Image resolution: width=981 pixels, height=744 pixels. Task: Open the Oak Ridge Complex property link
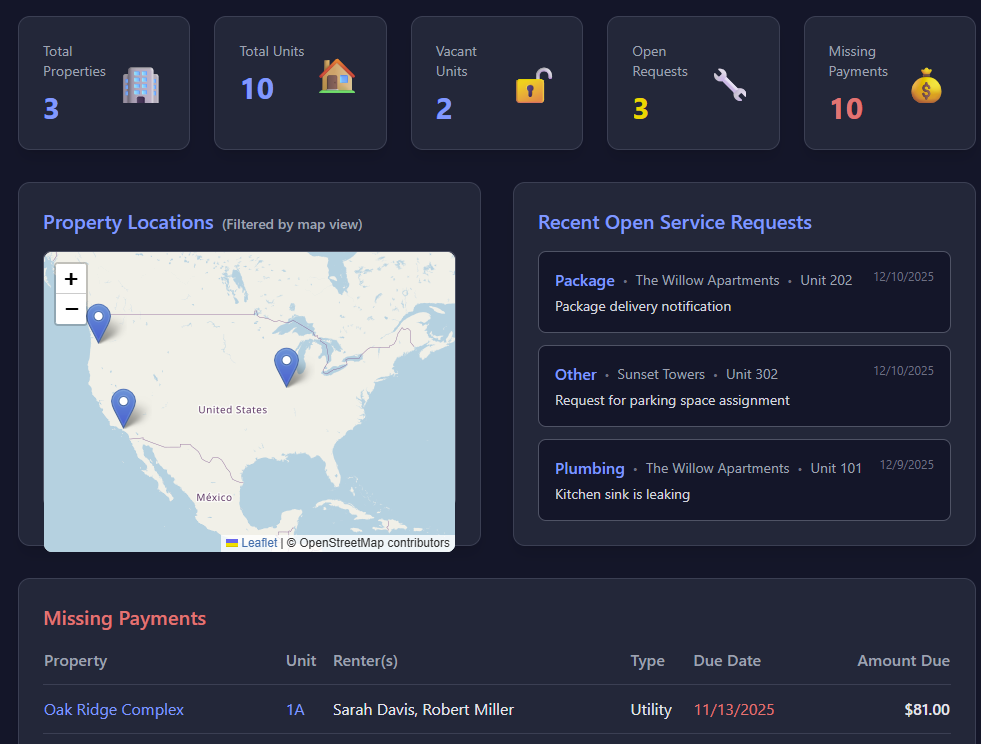click(114, 710)
